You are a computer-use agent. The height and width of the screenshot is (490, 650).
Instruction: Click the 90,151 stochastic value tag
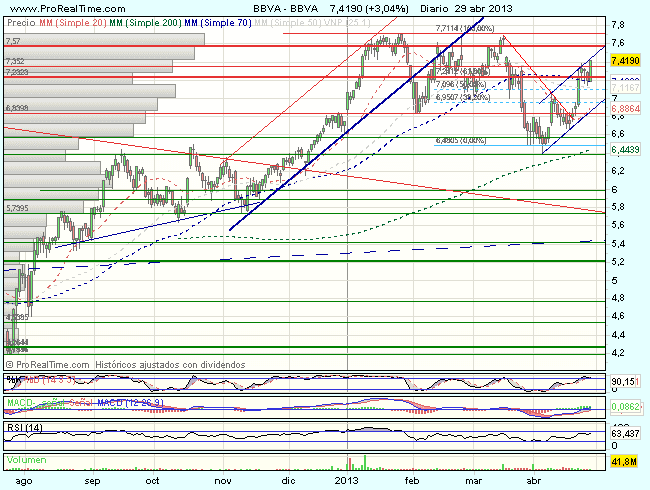click(x=625, y=381)
